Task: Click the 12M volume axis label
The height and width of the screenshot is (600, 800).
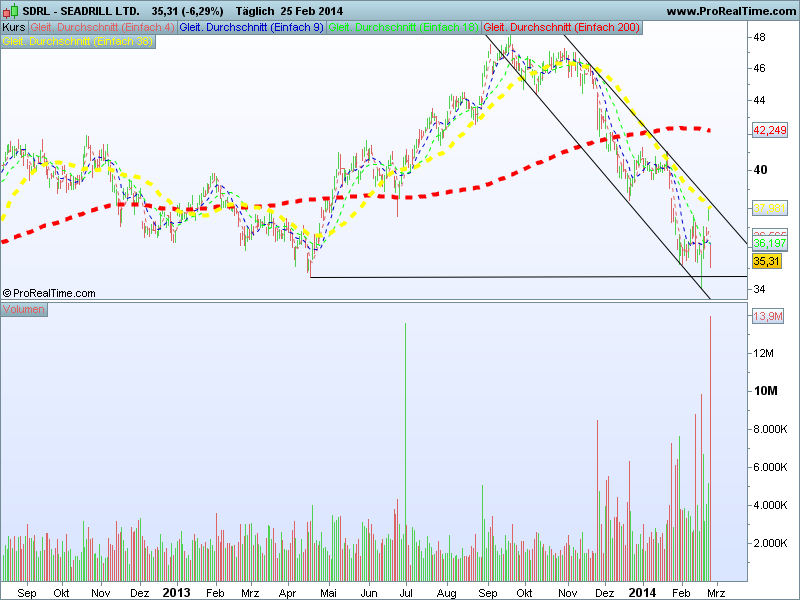Action: 764,354
